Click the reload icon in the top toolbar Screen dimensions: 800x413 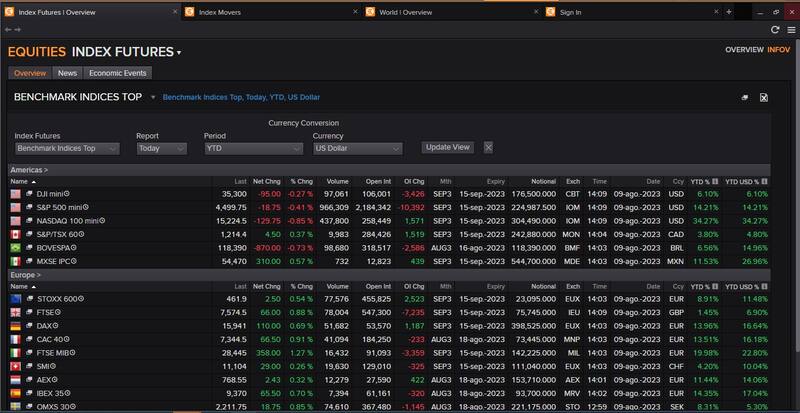tap(775, 30)
